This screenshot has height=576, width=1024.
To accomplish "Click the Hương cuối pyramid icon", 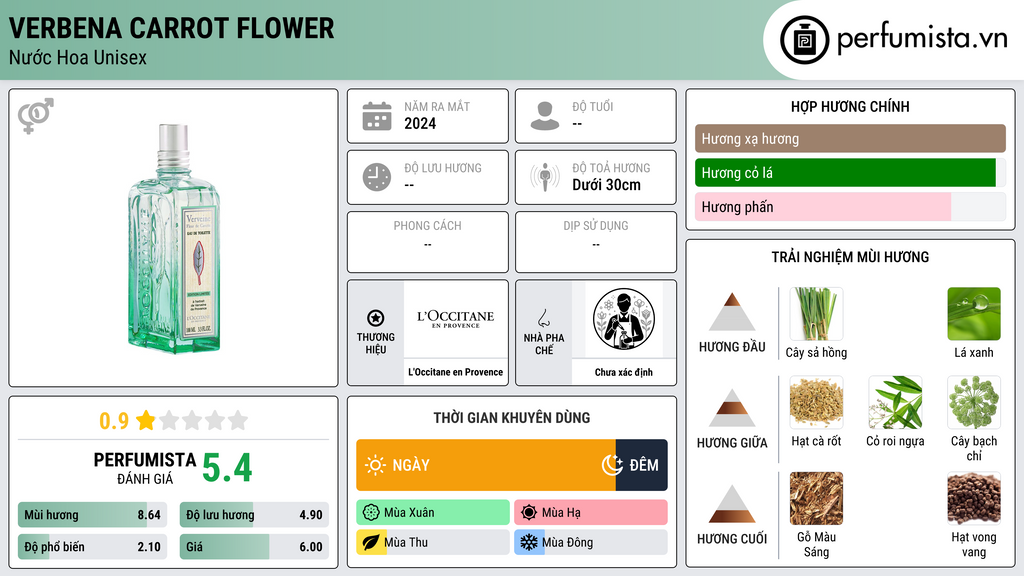I will [732, 504].
